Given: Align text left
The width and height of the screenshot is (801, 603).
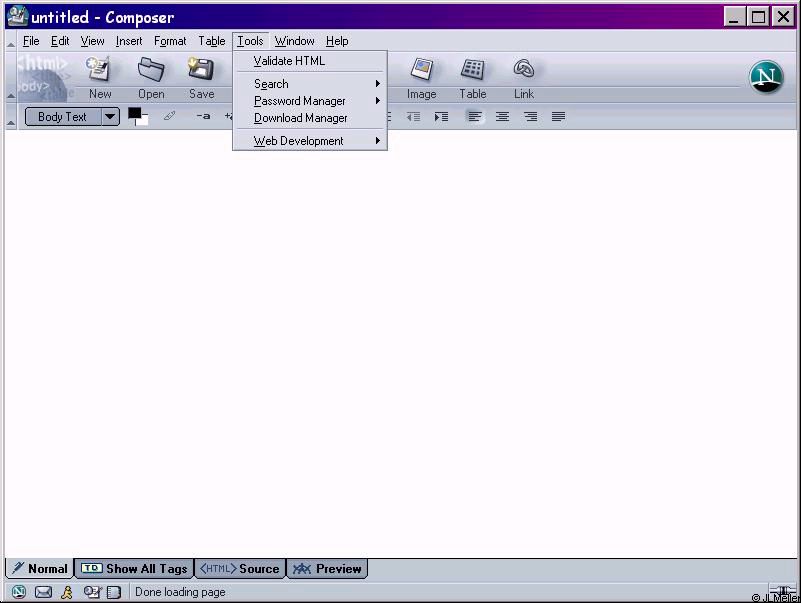Looking at the screenshot, I should 475,117.
